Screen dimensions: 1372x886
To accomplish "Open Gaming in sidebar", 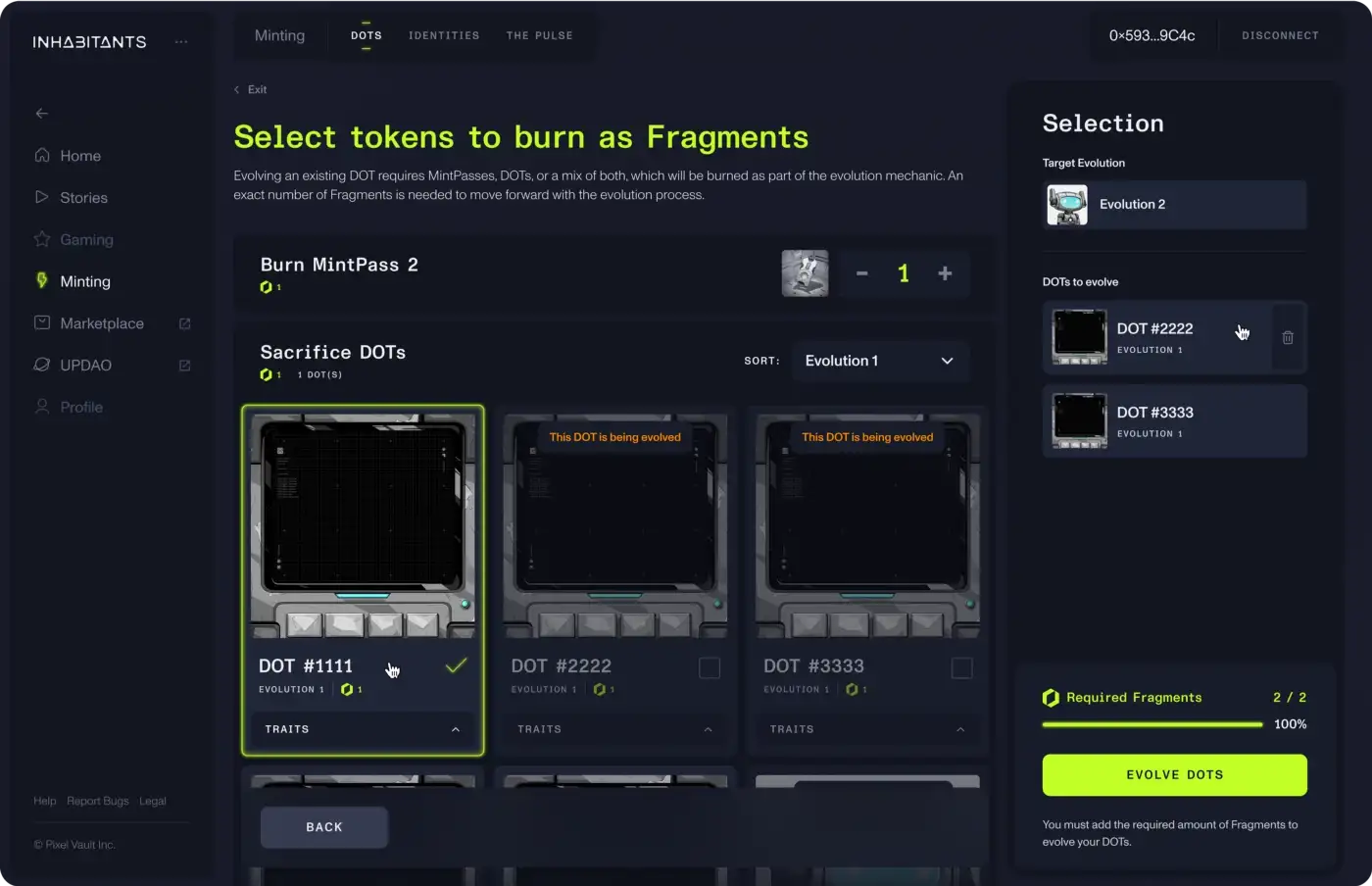I will [86, 240].
